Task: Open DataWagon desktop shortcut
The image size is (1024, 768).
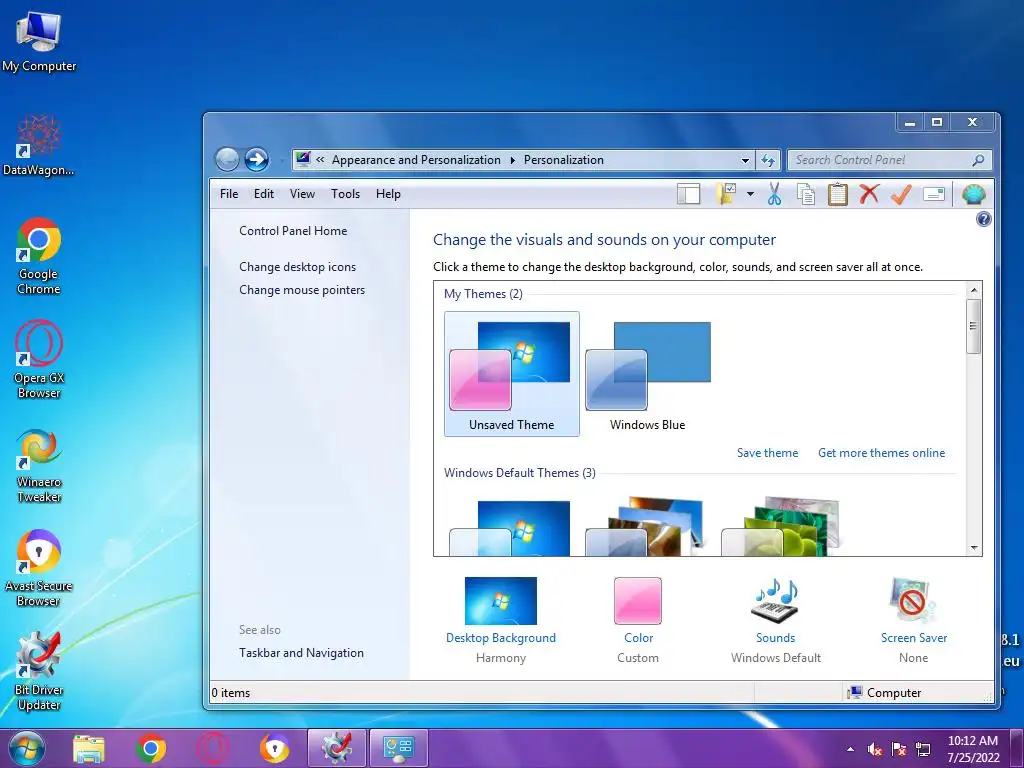Action: (39, 145)
